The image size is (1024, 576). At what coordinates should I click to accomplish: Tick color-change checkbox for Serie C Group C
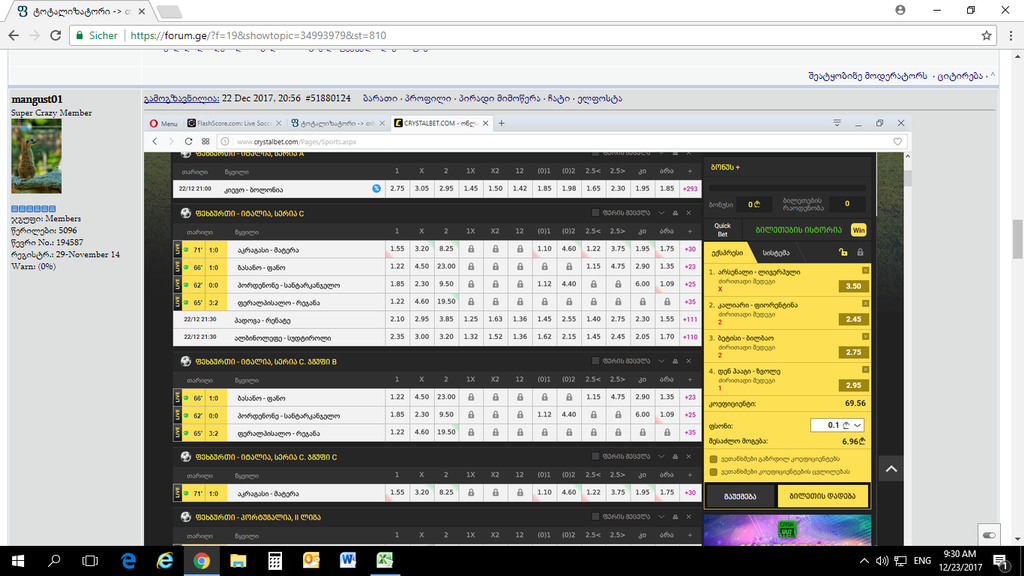pos(595,456)
